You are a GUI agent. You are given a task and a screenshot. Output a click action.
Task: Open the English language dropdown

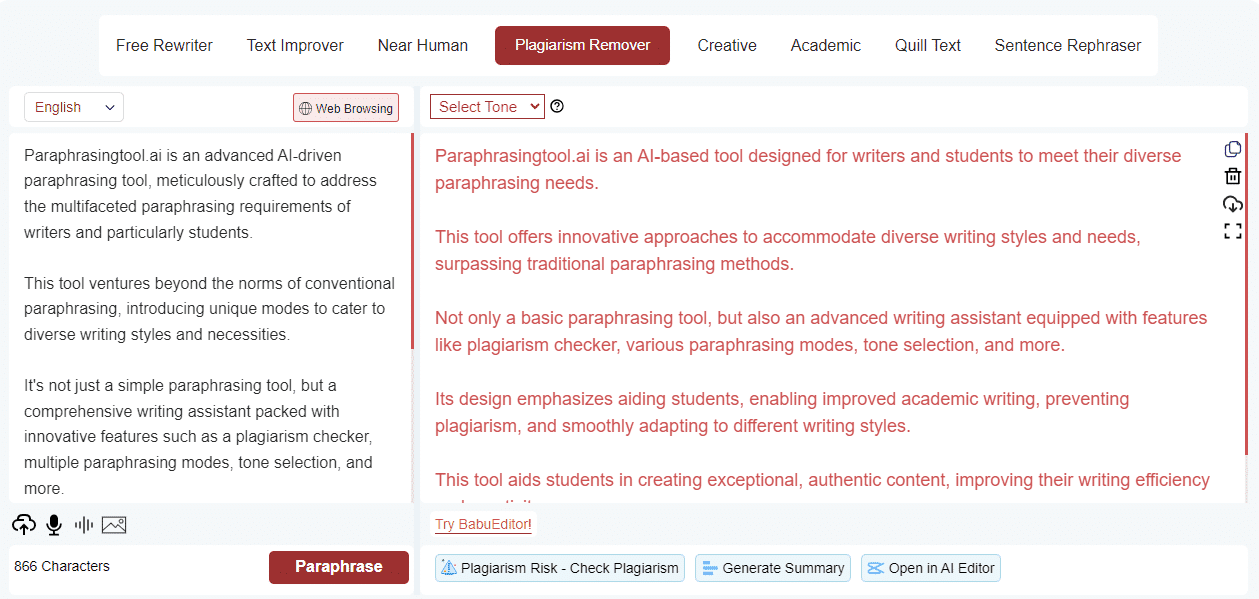(x=75, y=107)
